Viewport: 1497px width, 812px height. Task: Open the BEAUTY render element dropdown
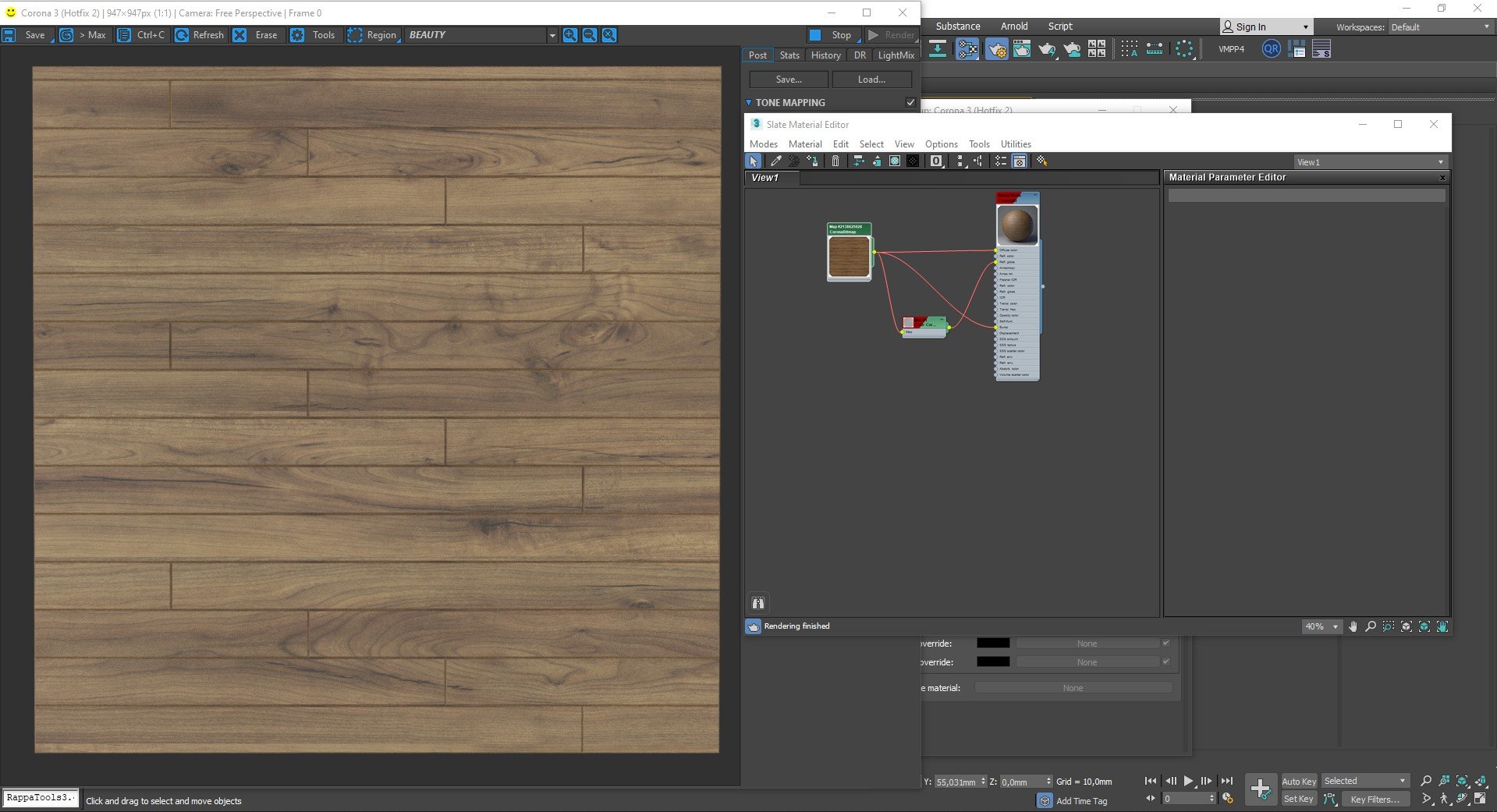coord(552,35)
